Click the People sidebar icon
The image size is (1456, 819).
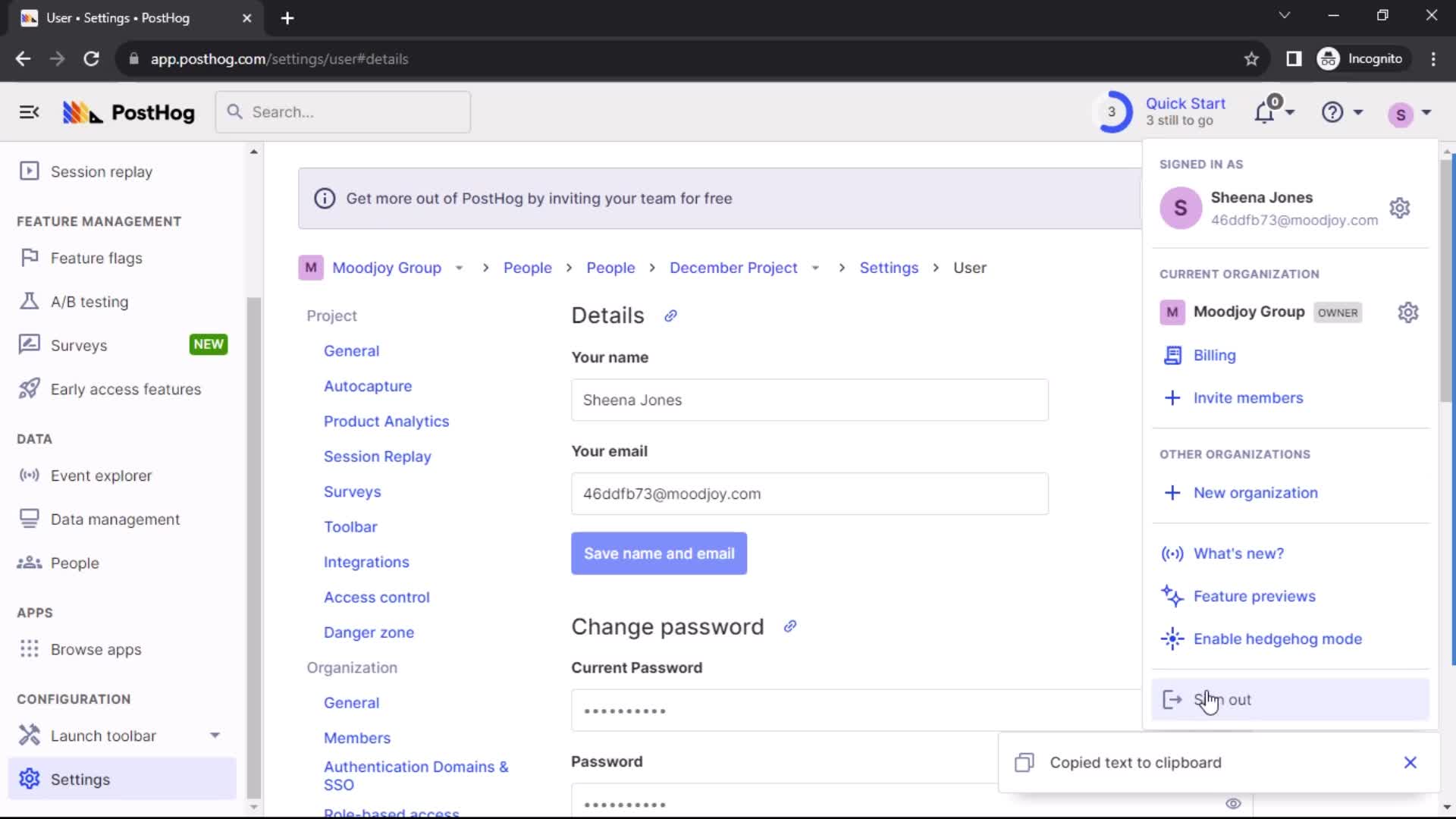click(x=28, y=563)
